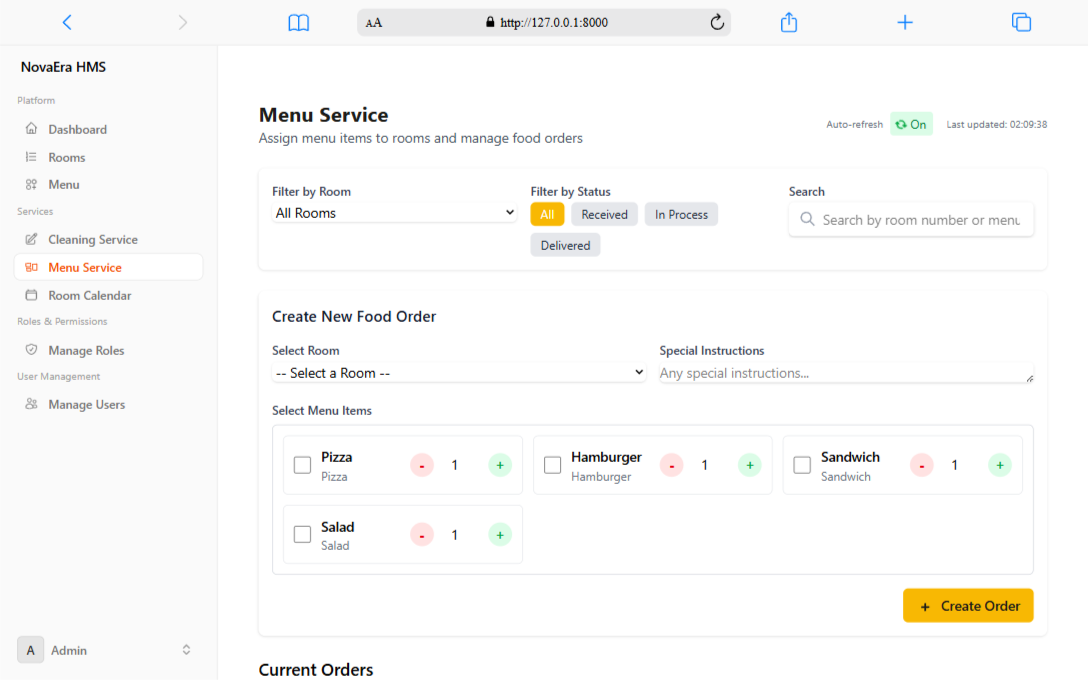Image resolution: width=1088 pixels, height=680 pixels.
Task: Select the All status filter
Action: (547, 214)
